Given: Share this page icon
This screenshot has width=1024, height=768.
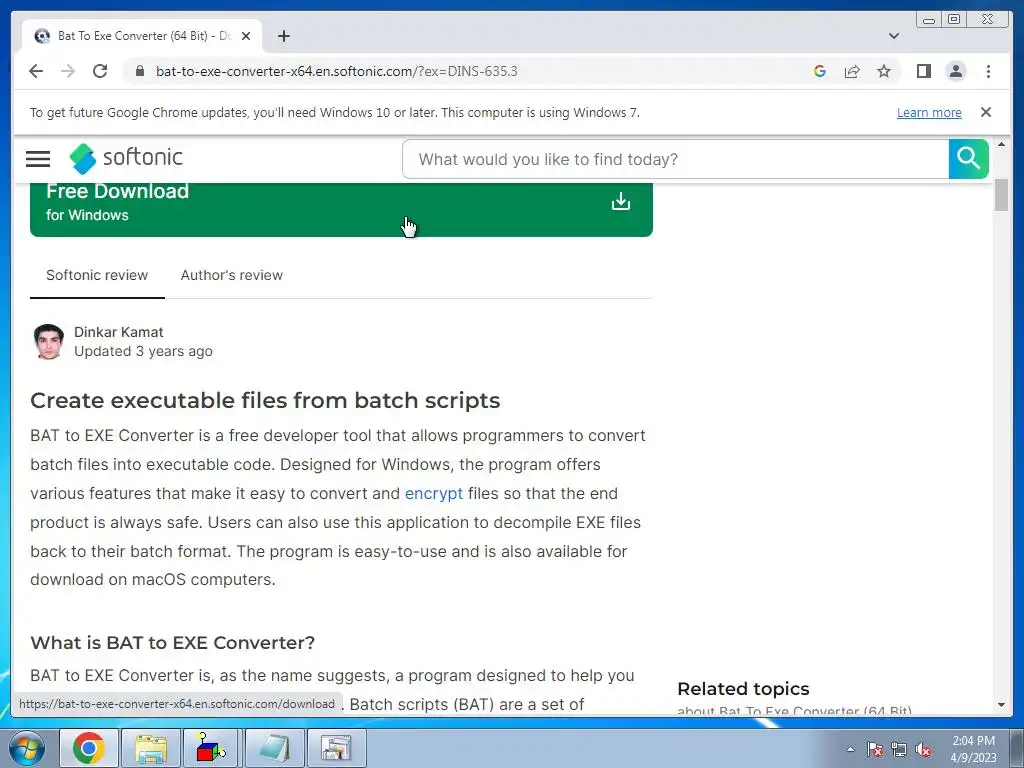Looking at the screenshot, I should pos(852,71).
